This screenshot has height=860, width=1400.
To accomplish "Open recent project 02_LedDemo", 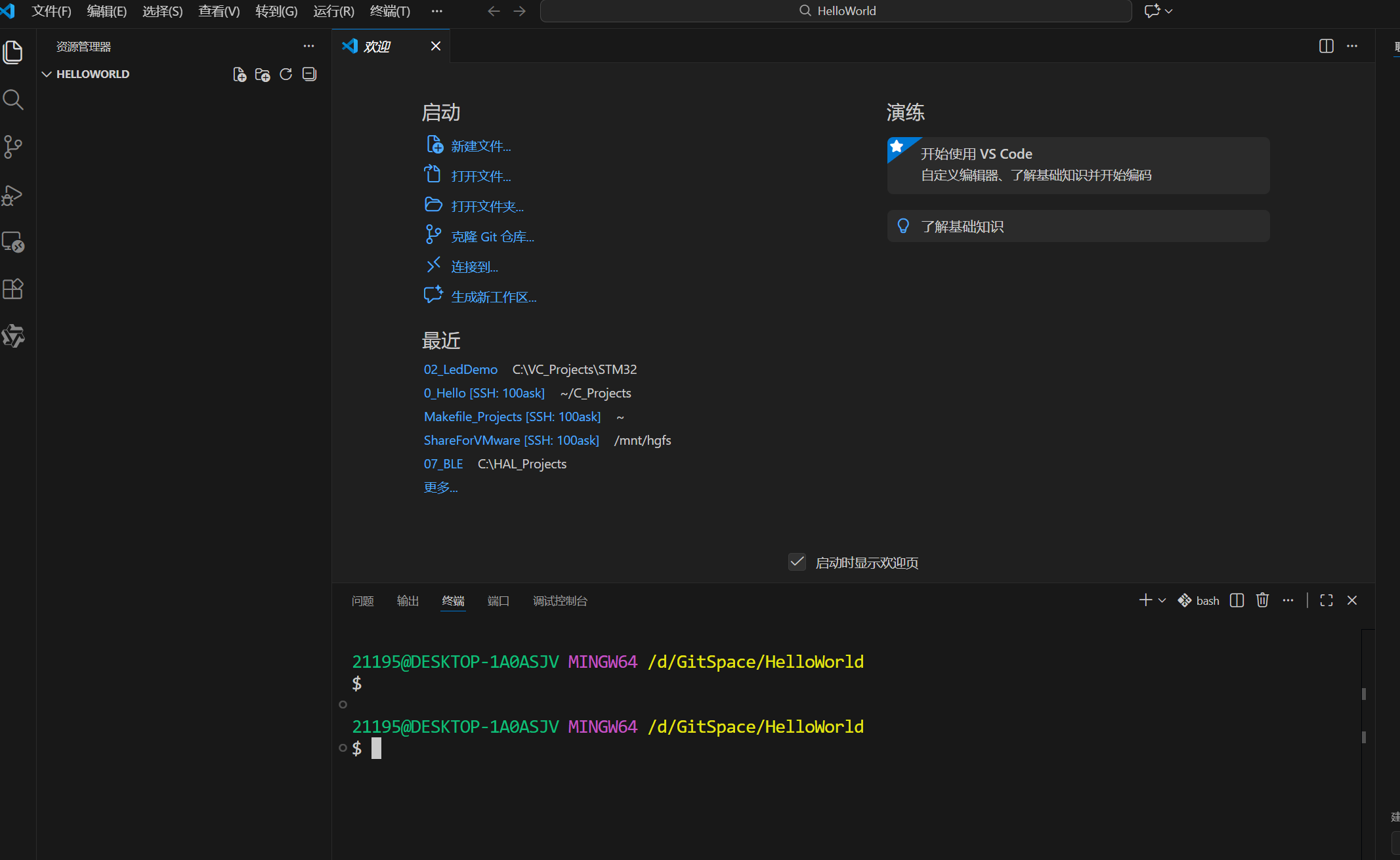I will tap(460, 369).
